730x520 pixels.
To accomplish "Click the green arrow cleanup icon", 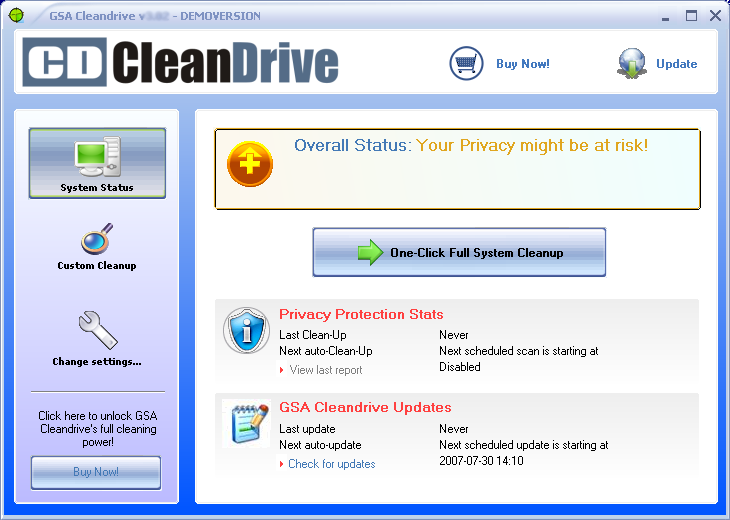I will [370, 253].
